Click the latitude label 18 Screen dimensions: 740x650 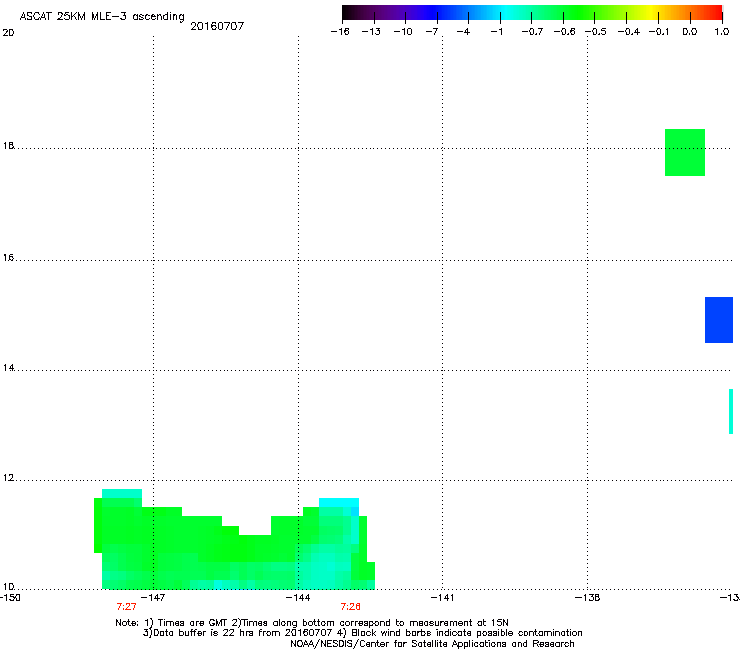[x=8, y=145]
